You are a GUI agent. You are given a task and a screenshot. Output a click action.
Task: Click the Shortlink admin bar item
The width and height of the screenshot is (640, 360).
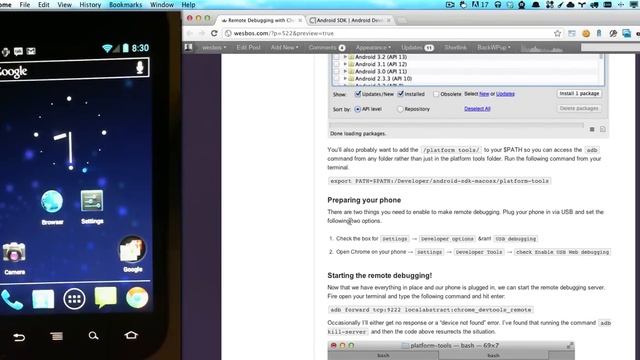click(456, 47)
